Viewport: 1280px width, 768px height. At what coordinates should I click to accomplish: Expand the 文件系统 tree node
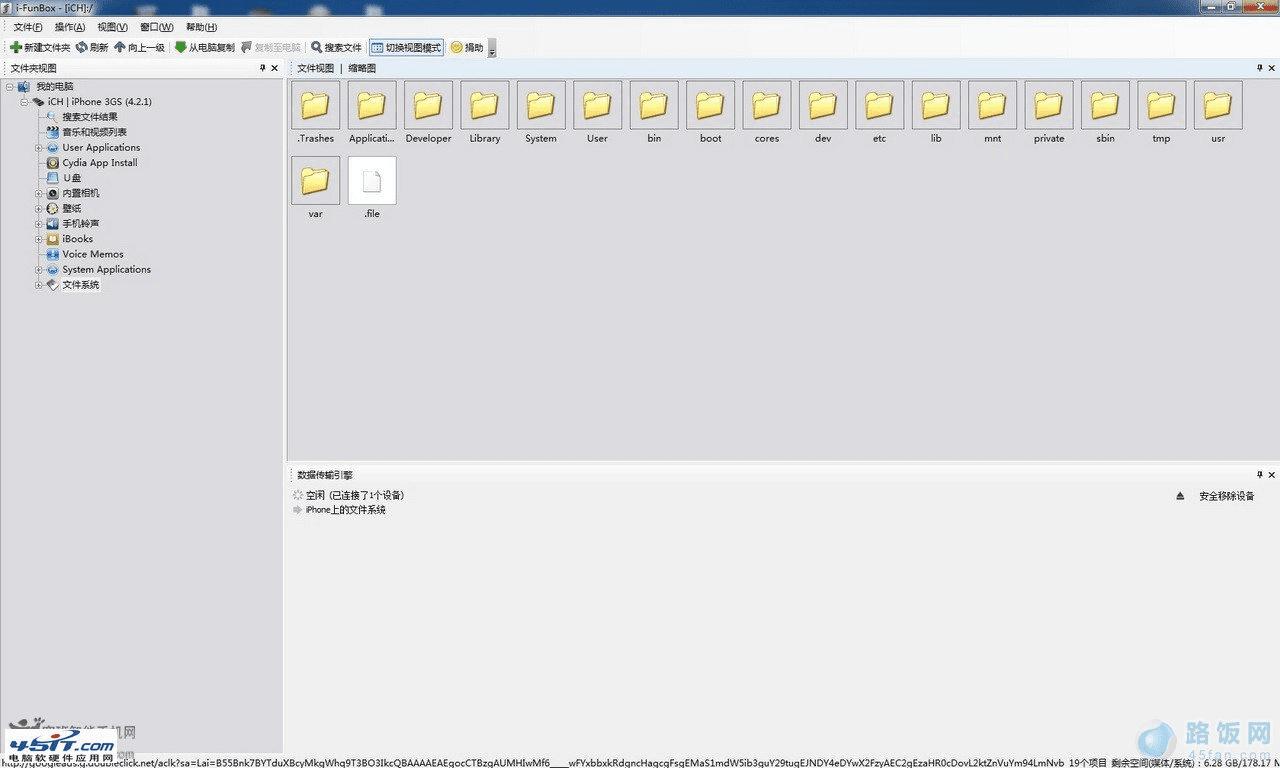pyautogui.click(x=40, y=285)
